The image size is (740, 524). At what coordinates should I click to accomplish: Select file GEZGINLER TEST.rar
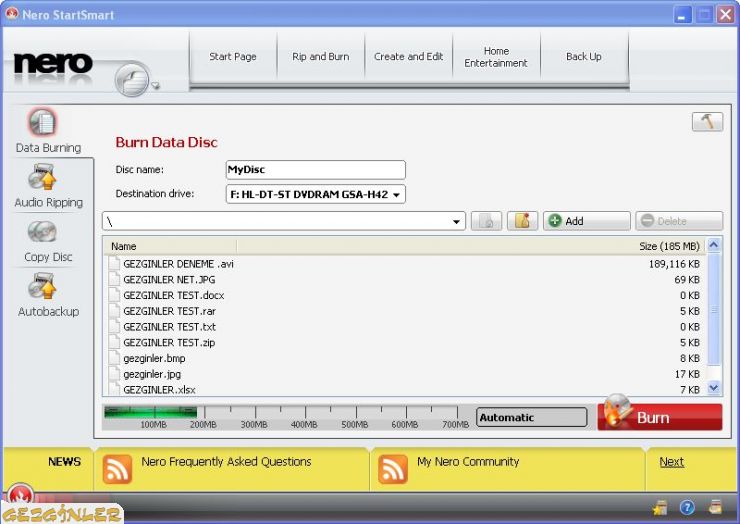coord(169,311)
